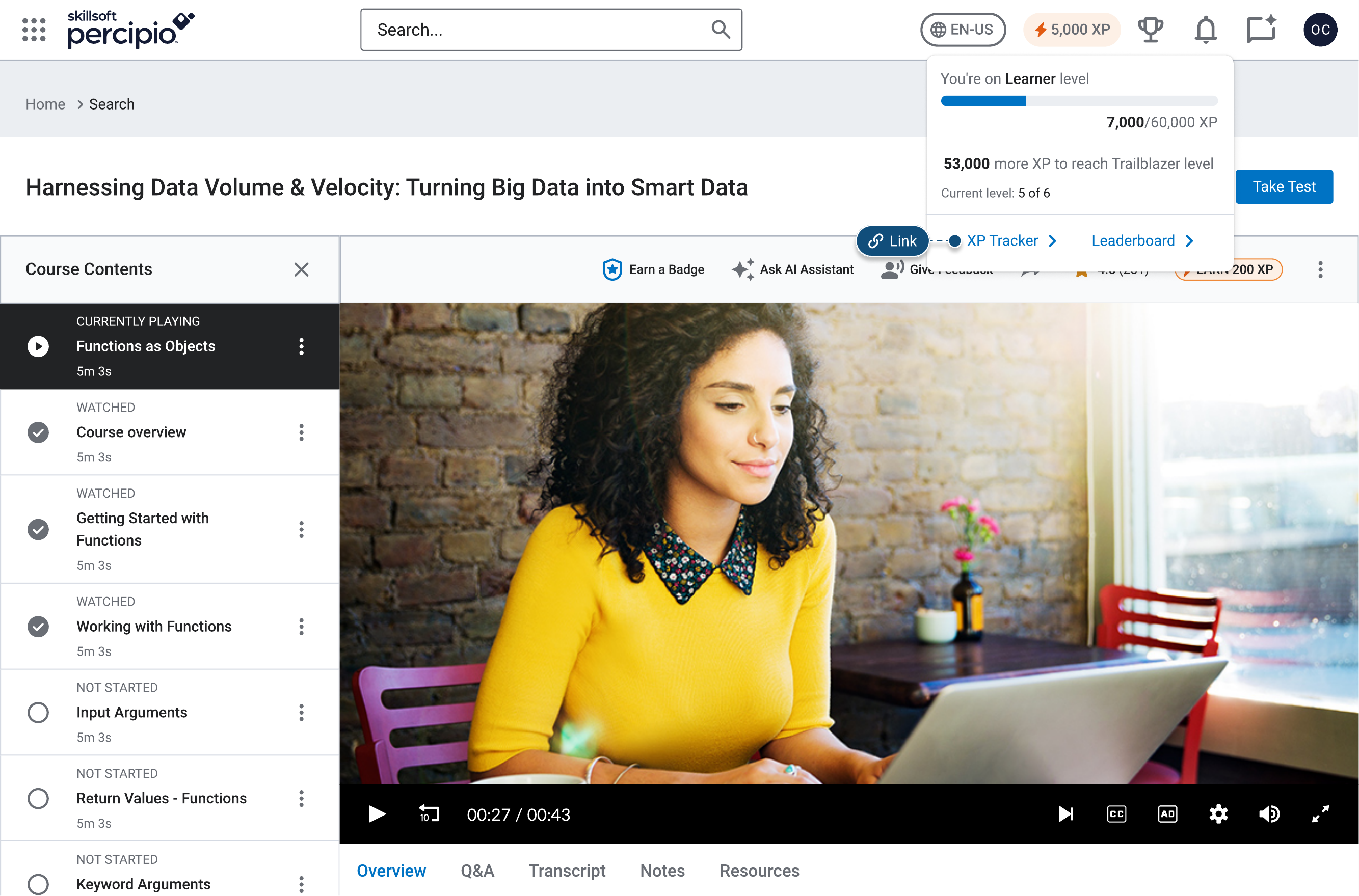
Task: Click the Earn a Badge icon
Action: coord(612,269)
